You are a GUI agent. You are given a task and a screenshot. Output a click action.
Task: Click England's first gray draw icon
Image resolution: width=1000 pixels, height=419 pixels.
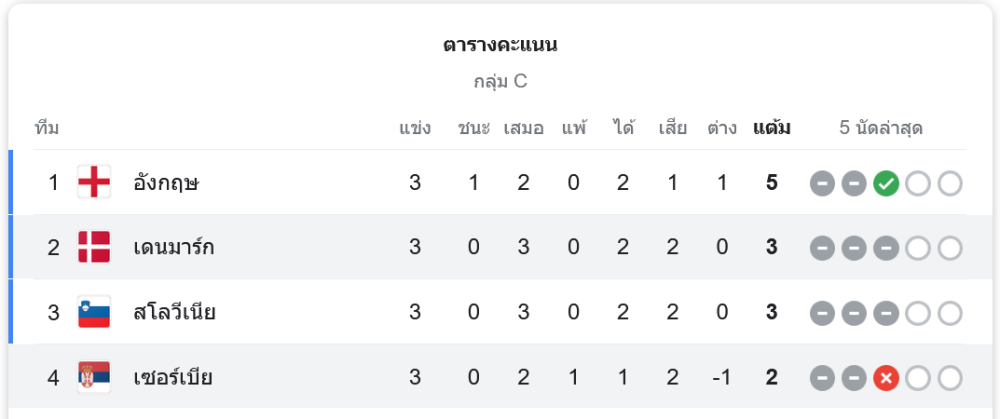(822, 184)
